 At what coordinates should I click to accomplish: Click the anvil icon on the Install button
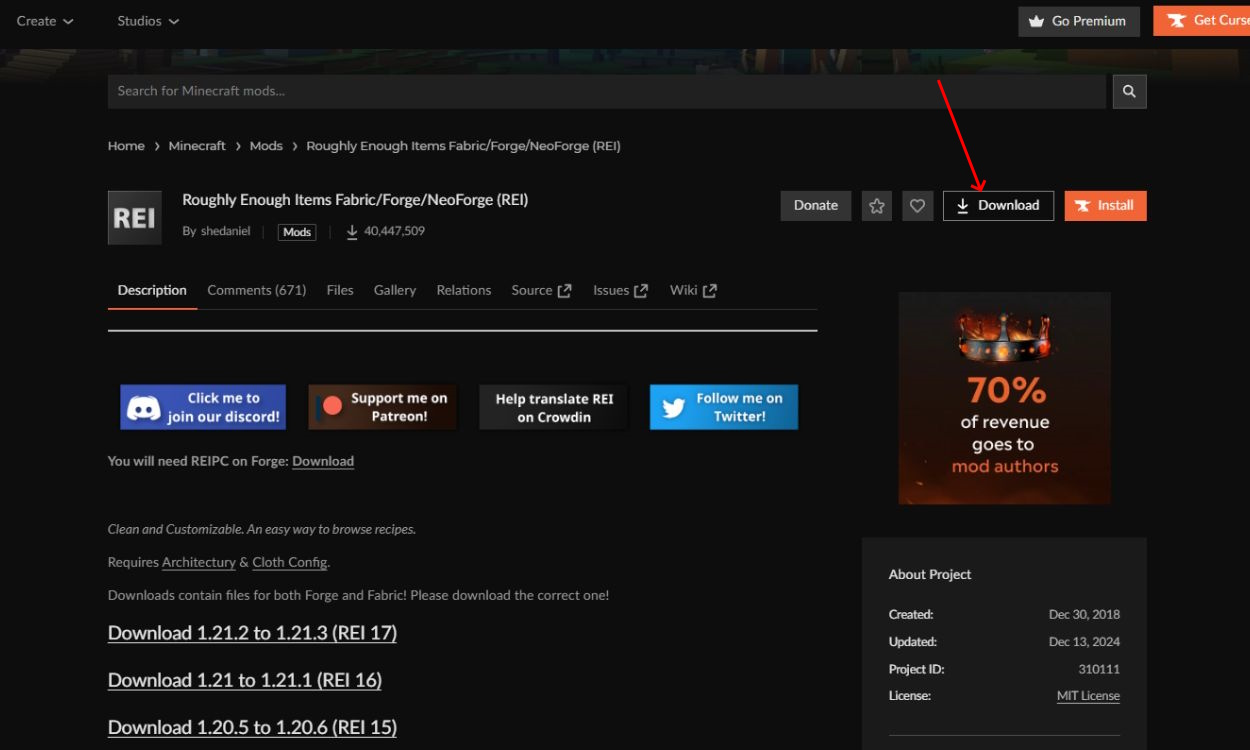coord(1083,205)
